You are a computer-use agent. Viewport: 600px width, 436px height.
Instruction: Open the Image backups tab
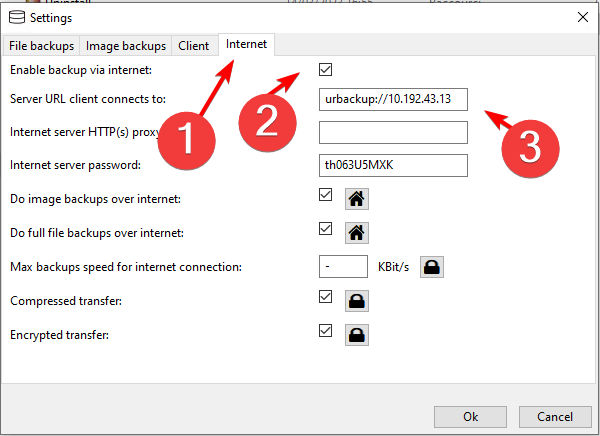[x=126, y=46]
